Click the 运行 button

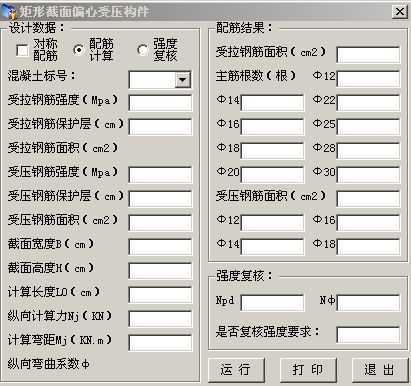(236, 370)
